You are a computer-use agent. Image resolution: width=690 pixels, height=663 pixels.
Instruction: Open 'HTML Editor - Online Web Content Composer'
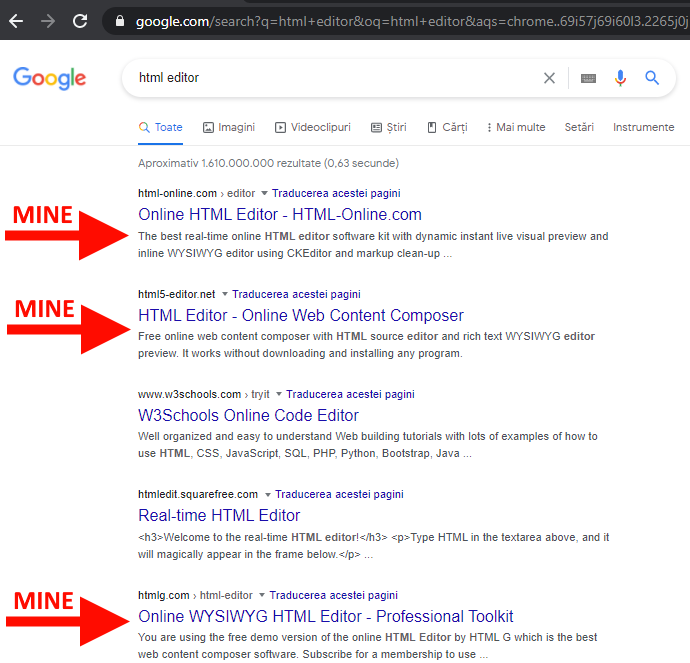click(301, 315)
